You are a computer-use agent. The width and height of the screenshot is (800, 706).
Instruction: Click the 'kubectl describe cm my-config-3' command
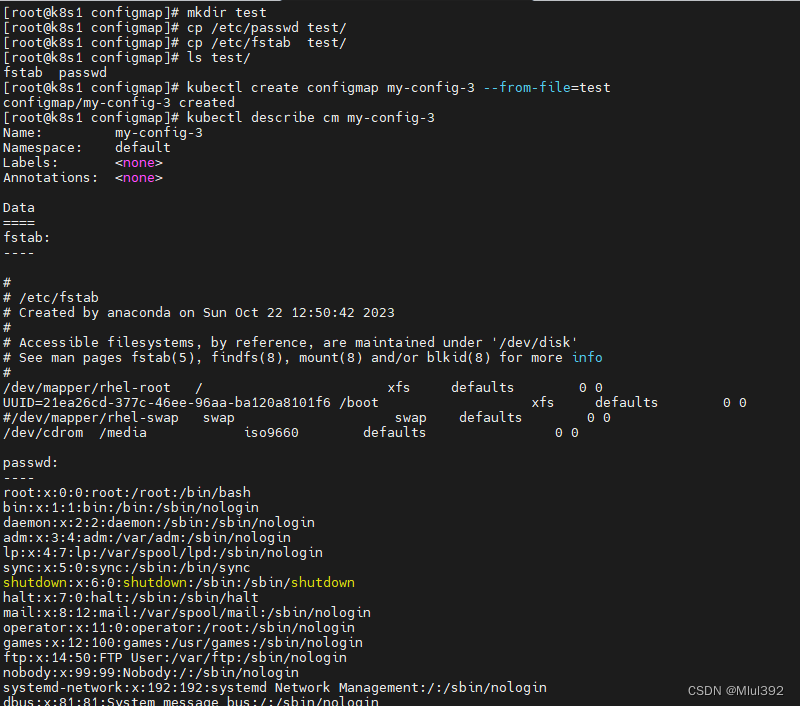click(x=310, y=117)
